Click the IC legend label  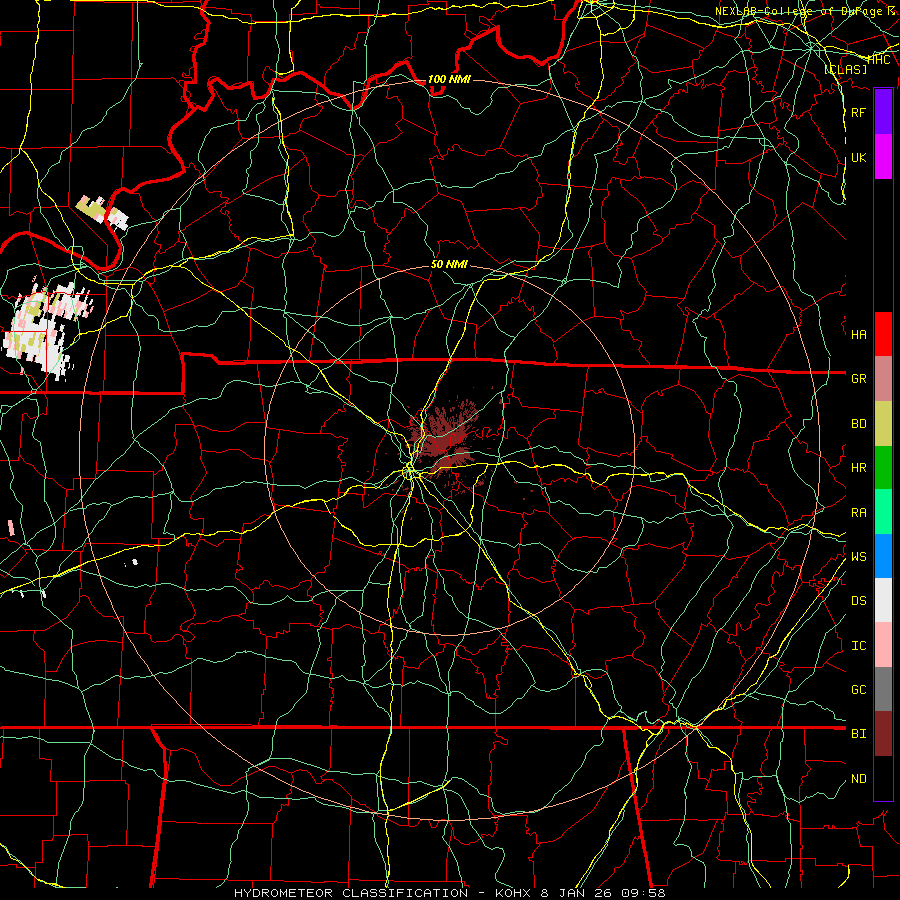[x=858, y=646]
